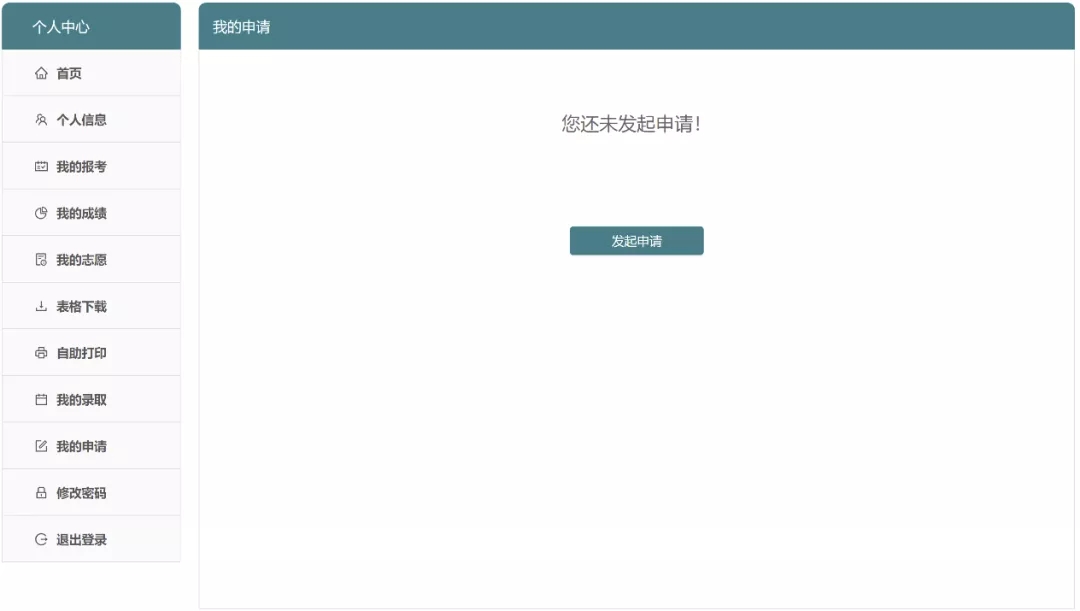Select the logout icon next to 退出登录
This screenshot has width=1080, height=611.
(x=40, y=539)
